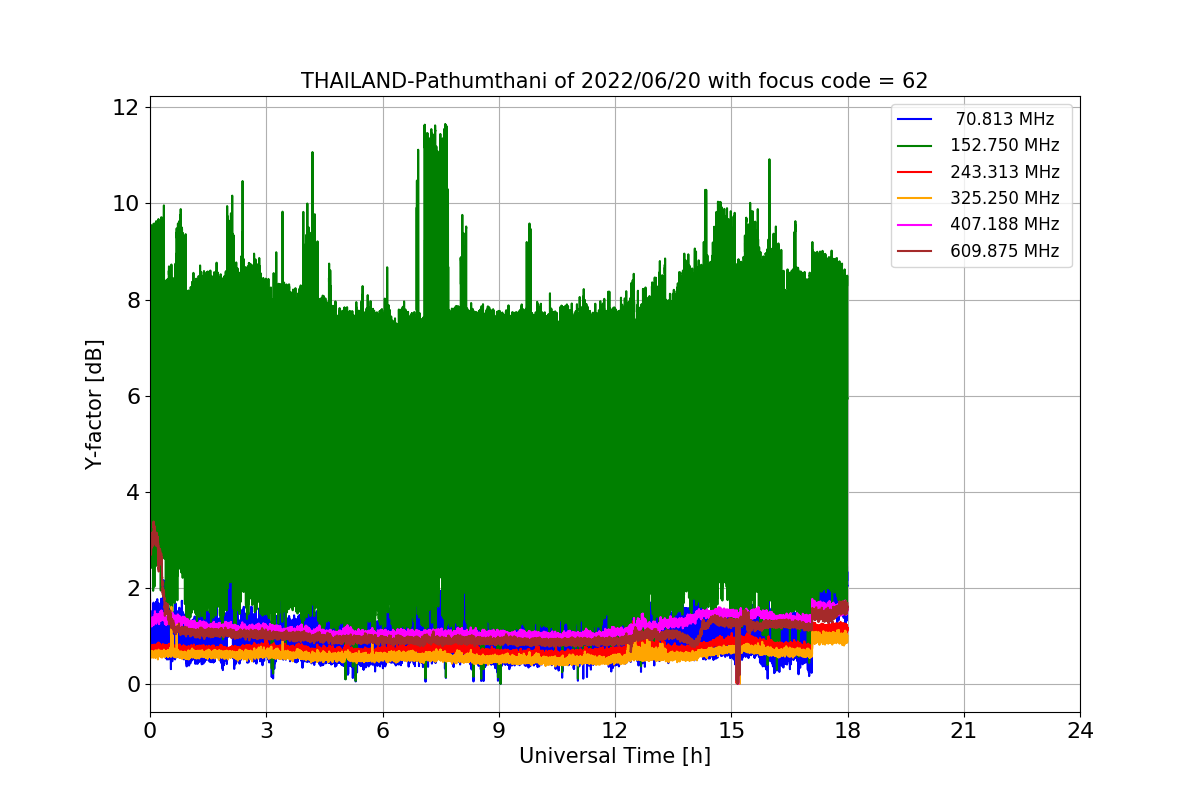Click the y-axis tick label 10

(x=125, y=204)
